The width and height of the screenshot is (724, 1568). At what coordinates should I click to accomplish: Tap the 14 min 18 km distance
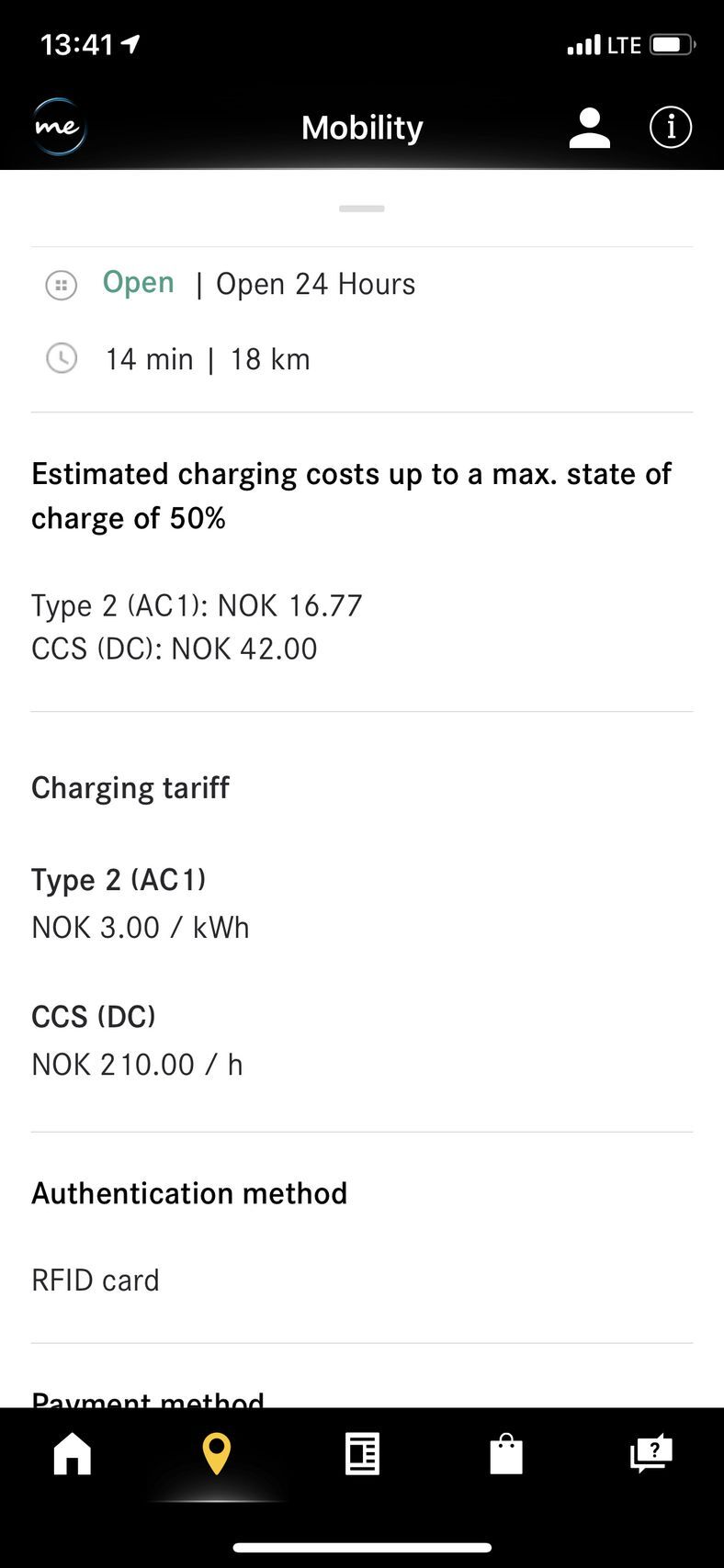pos(208,359)
